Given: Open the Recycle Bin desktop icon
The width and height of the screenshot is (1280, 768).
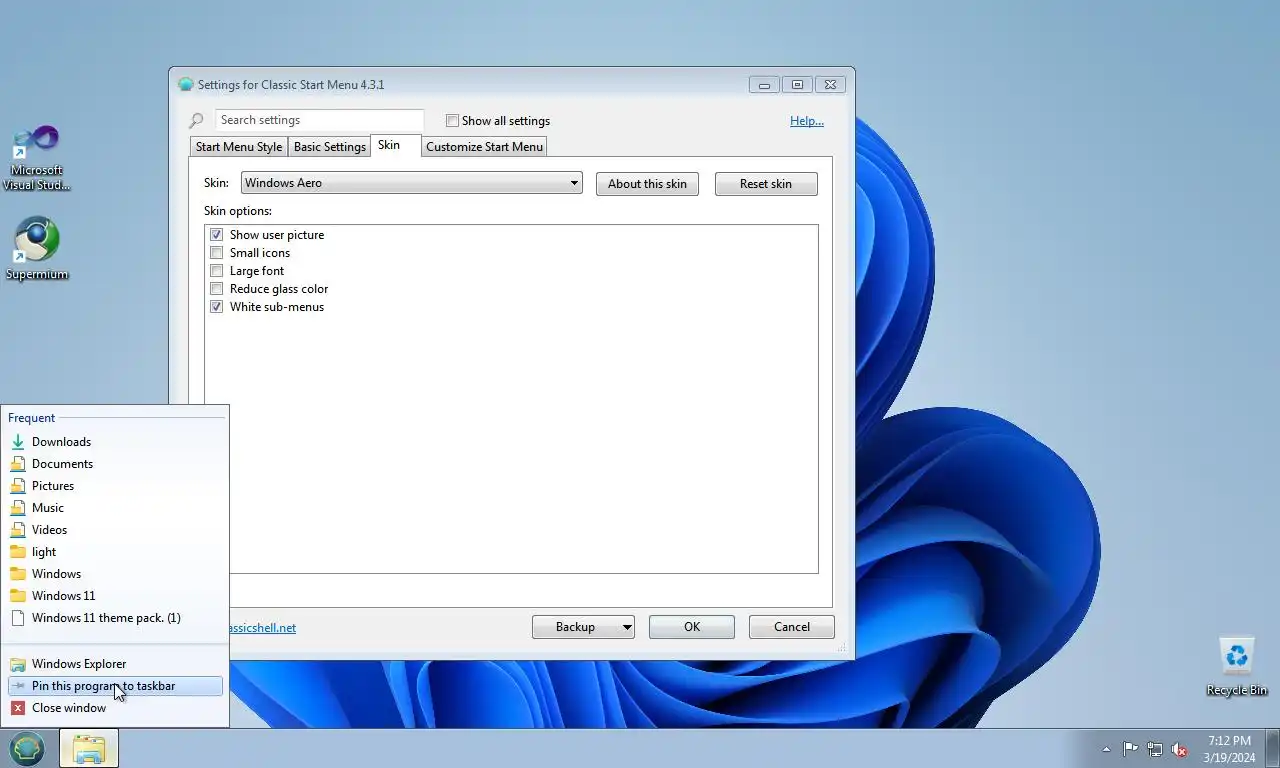Looking at the screenshot, I should click(1237, 667).
